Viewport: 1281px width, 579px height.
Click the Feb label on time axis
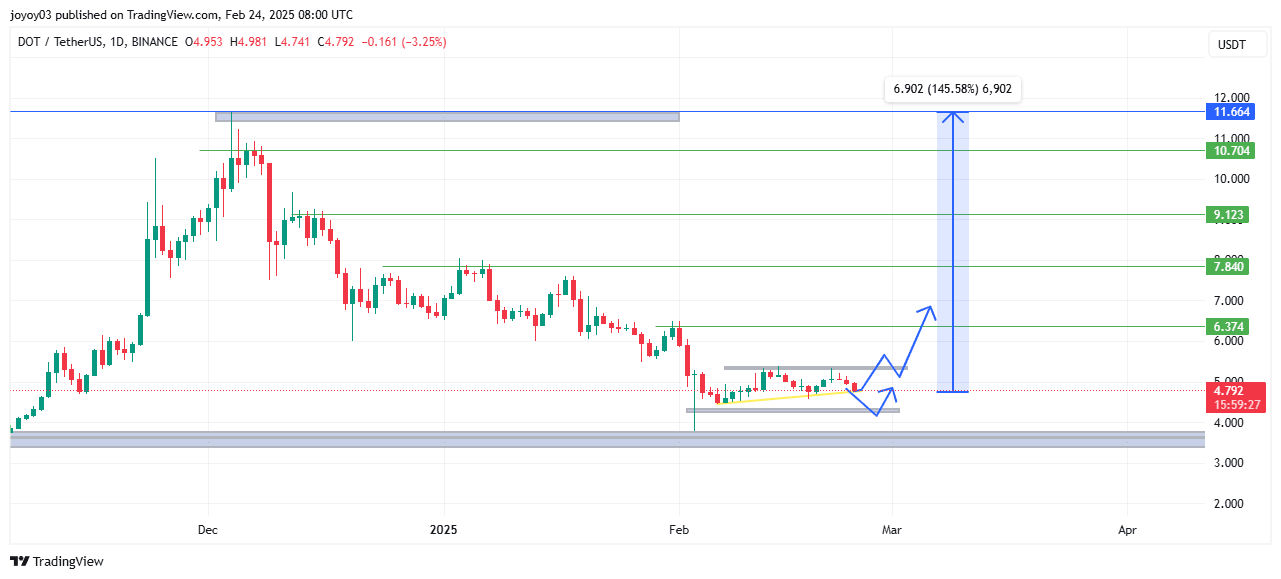click(679, 528)
